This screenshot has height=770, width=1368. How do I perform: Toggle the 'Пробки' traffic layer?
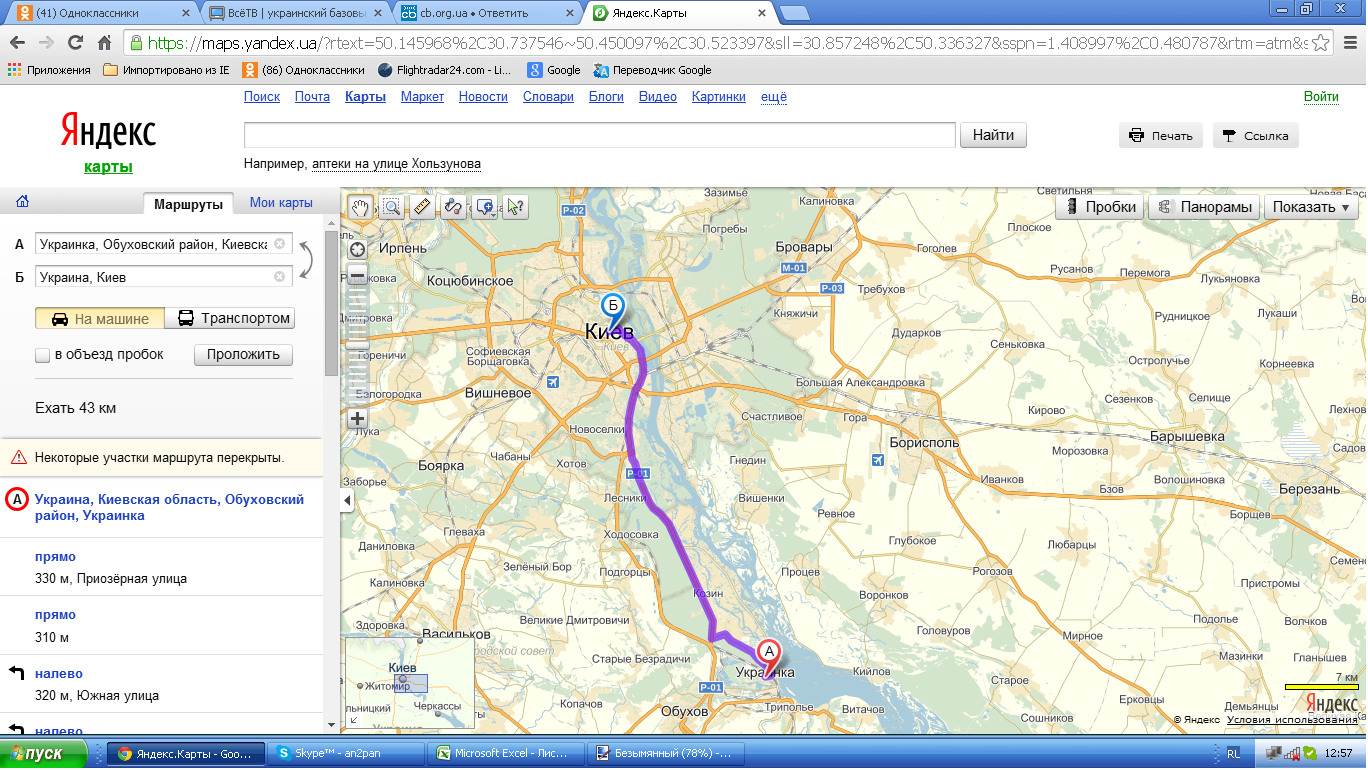1101,207
